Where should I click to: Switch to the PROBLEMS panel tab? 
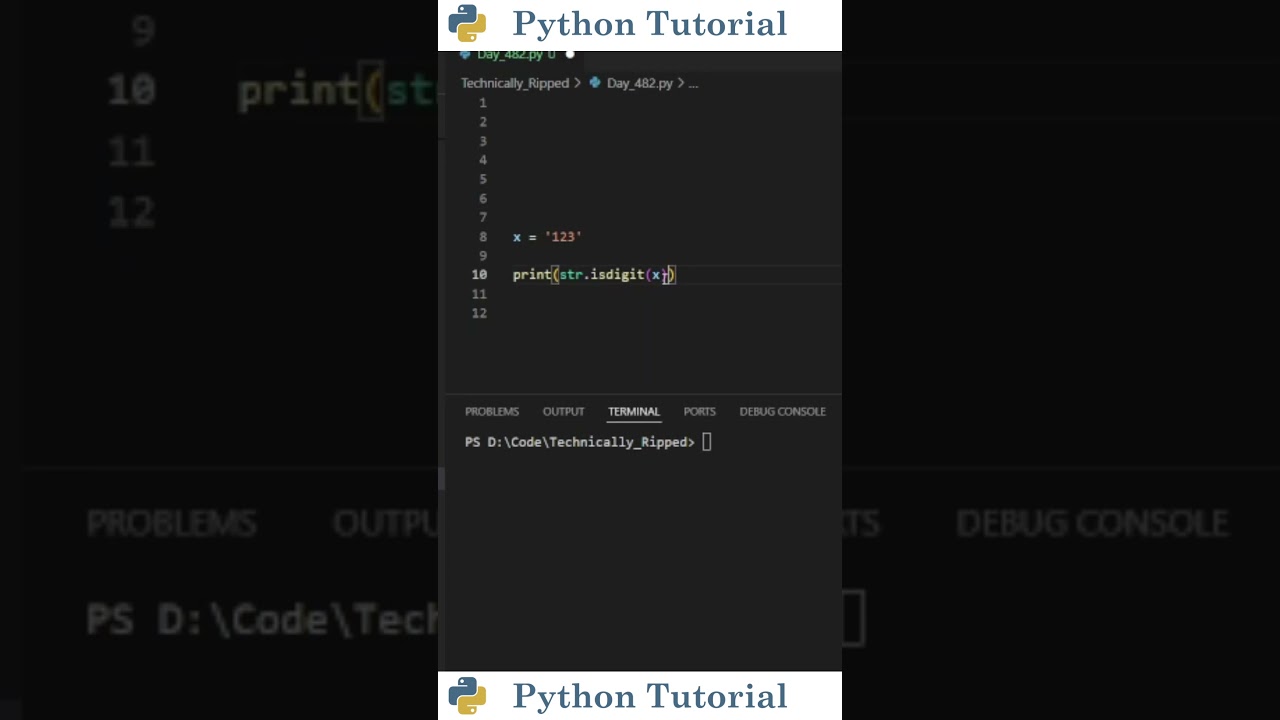[492, 411]
